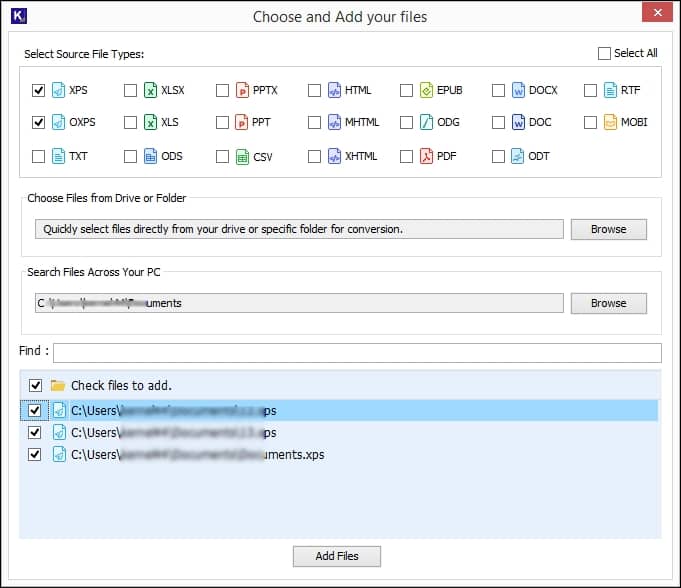Tick the CSV checkbox
The width and height of the screenshot is (681, 588).
tap(222, 156)
